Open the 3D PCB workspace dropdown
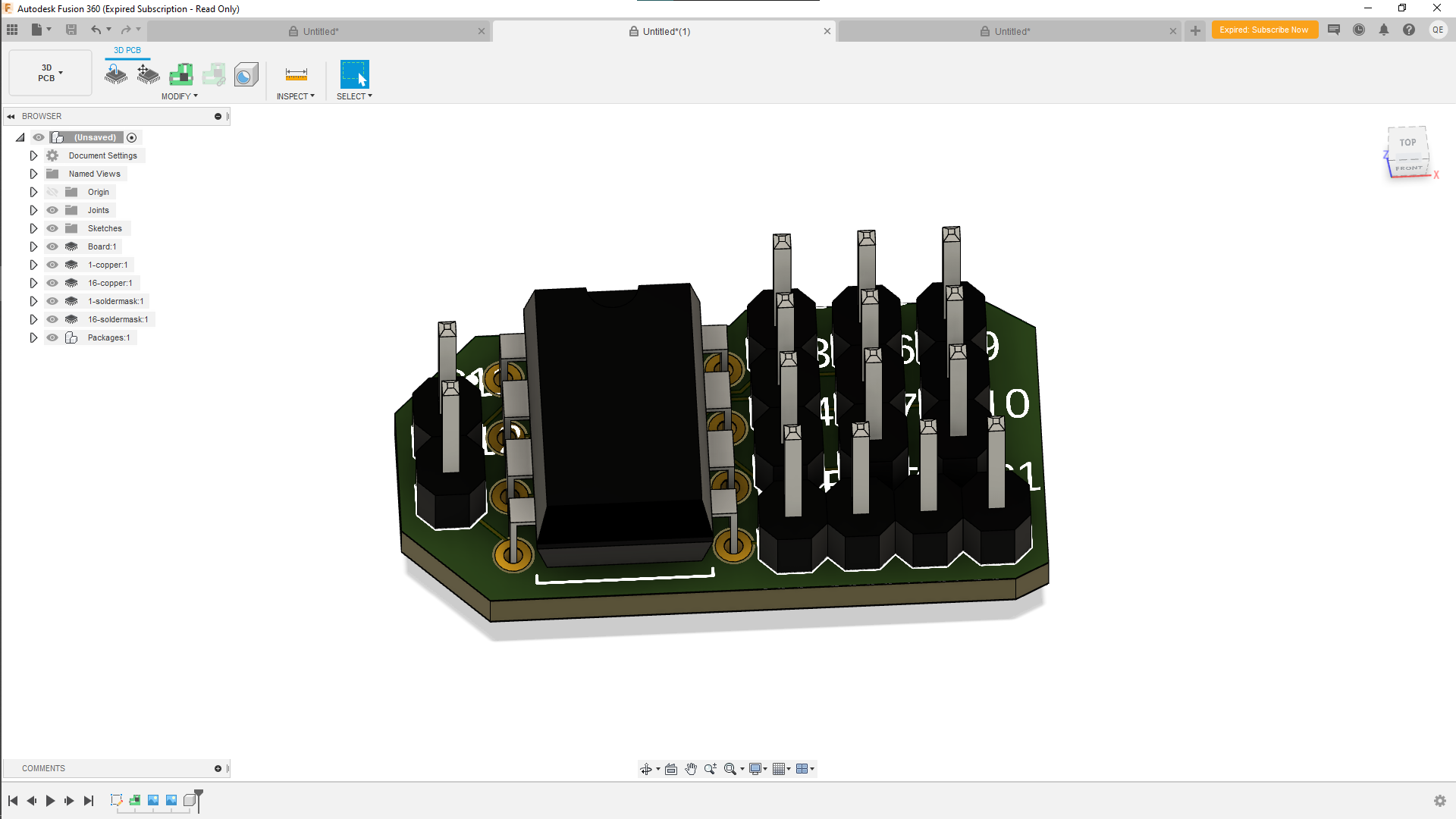 coord(50,73)
